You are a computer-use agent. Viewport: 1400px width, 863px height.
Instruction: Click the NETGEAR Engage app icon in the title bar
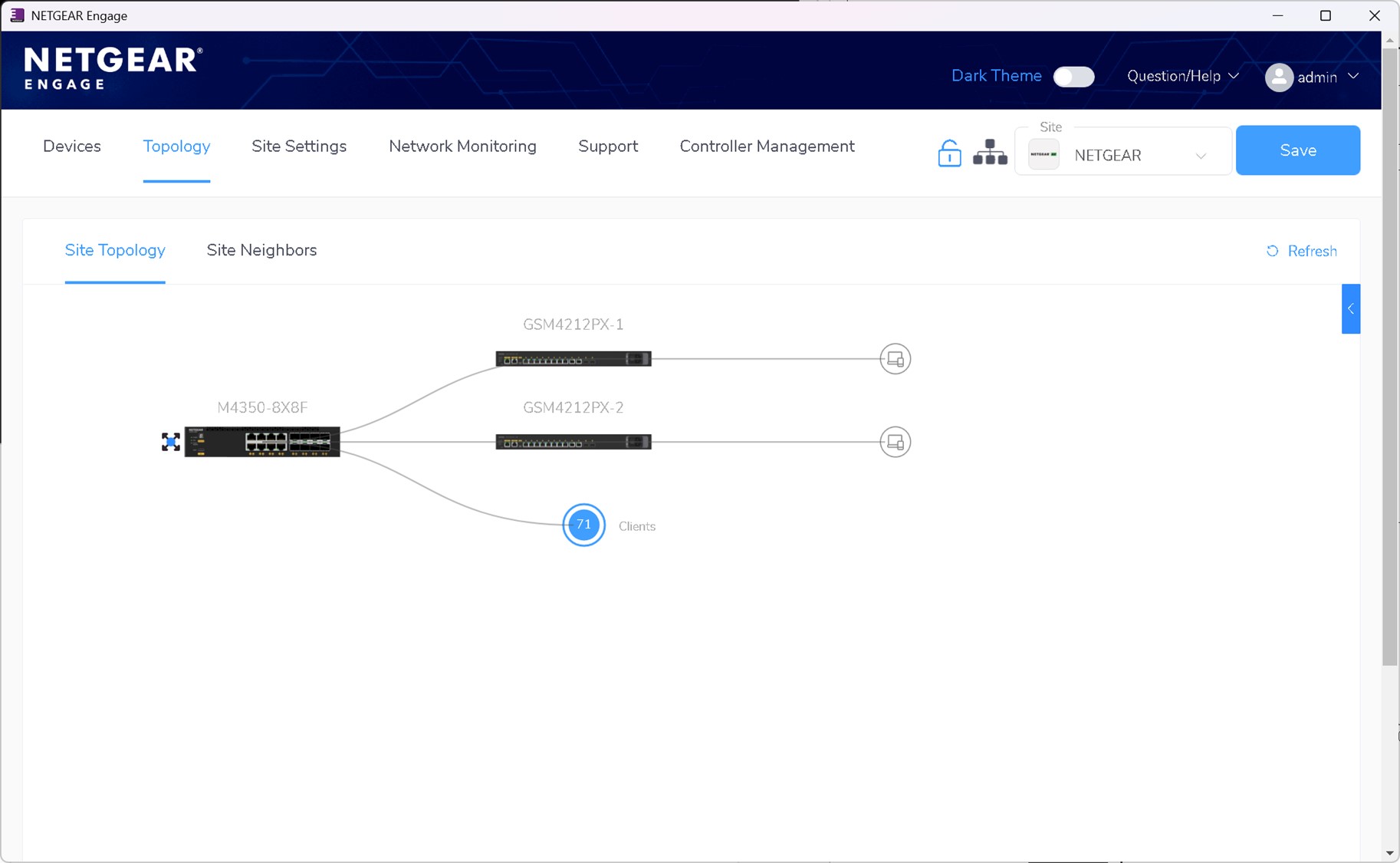[x=17, y=15]
